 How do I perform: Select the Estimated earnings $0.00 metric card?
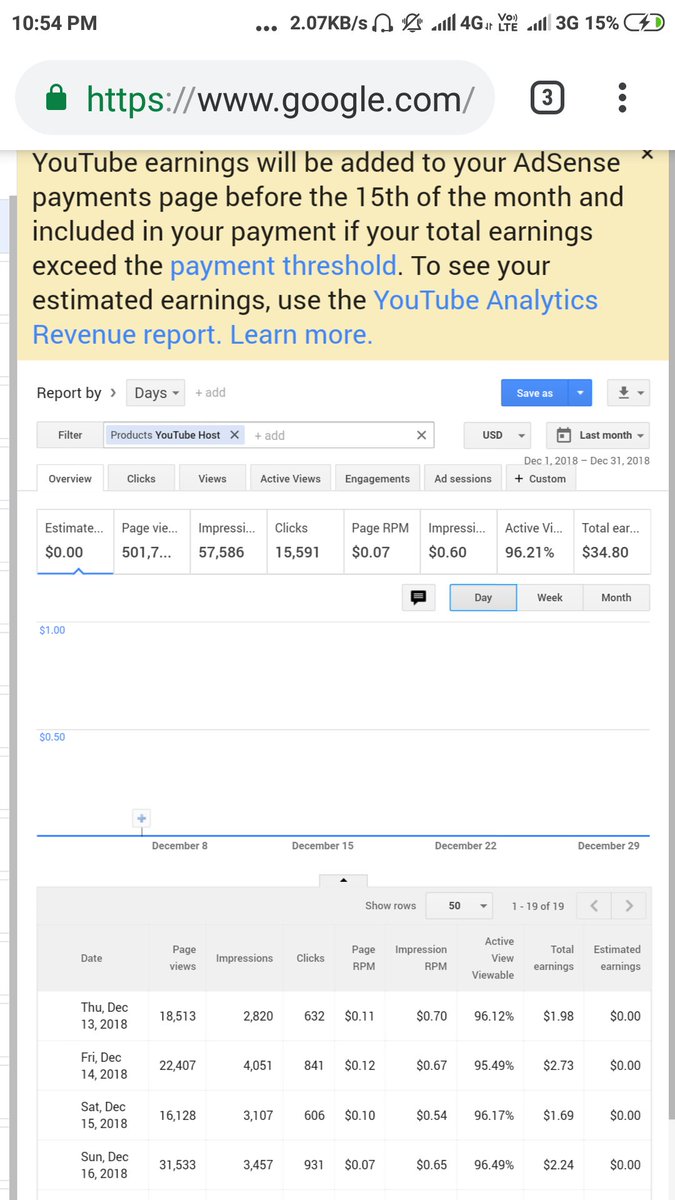coord(75,540)
